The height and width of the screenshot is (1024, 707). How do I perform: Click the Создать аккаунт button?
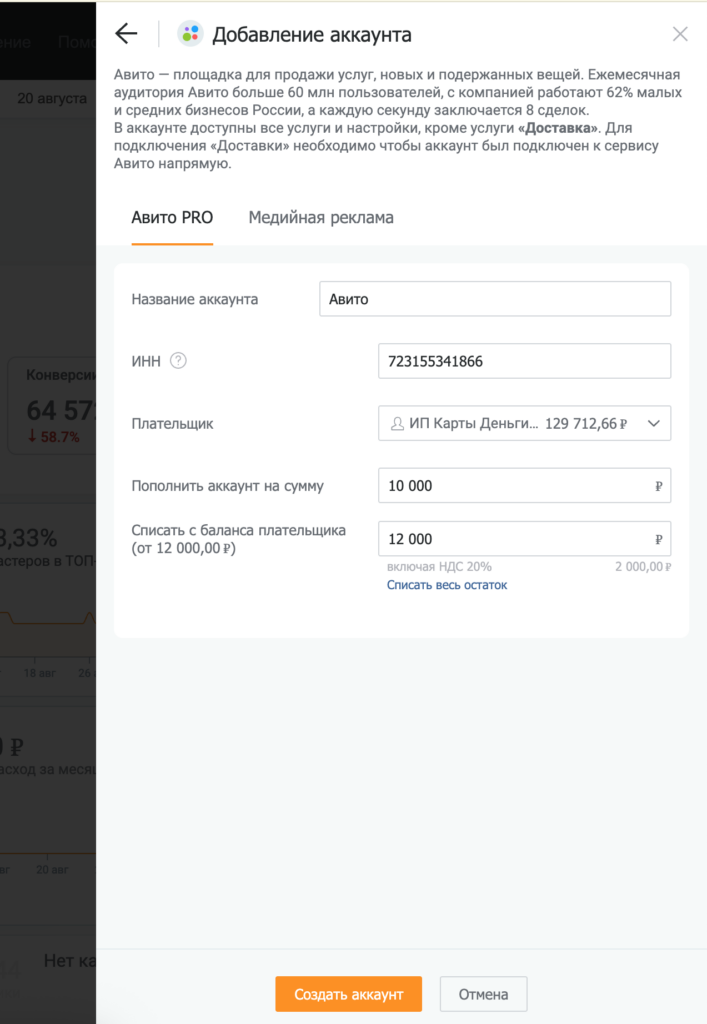[x=349, y=994]
